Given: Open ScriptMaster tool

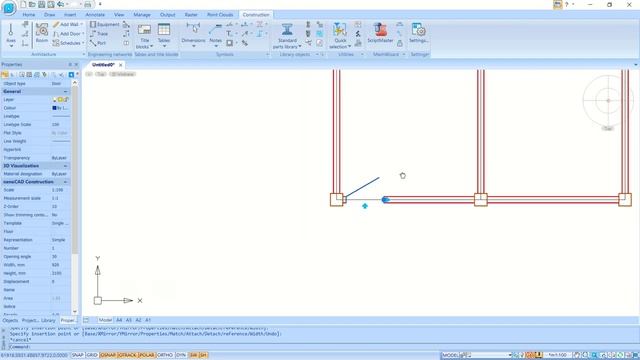Looking at the screenshot, I should (x=380, y=33).
